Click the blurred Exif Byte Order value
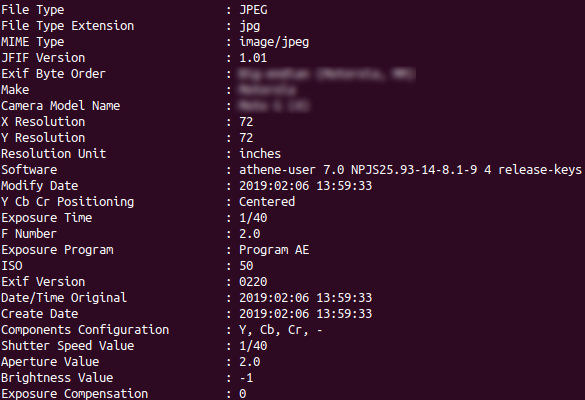The image size is (585, 400). point(327,74)
